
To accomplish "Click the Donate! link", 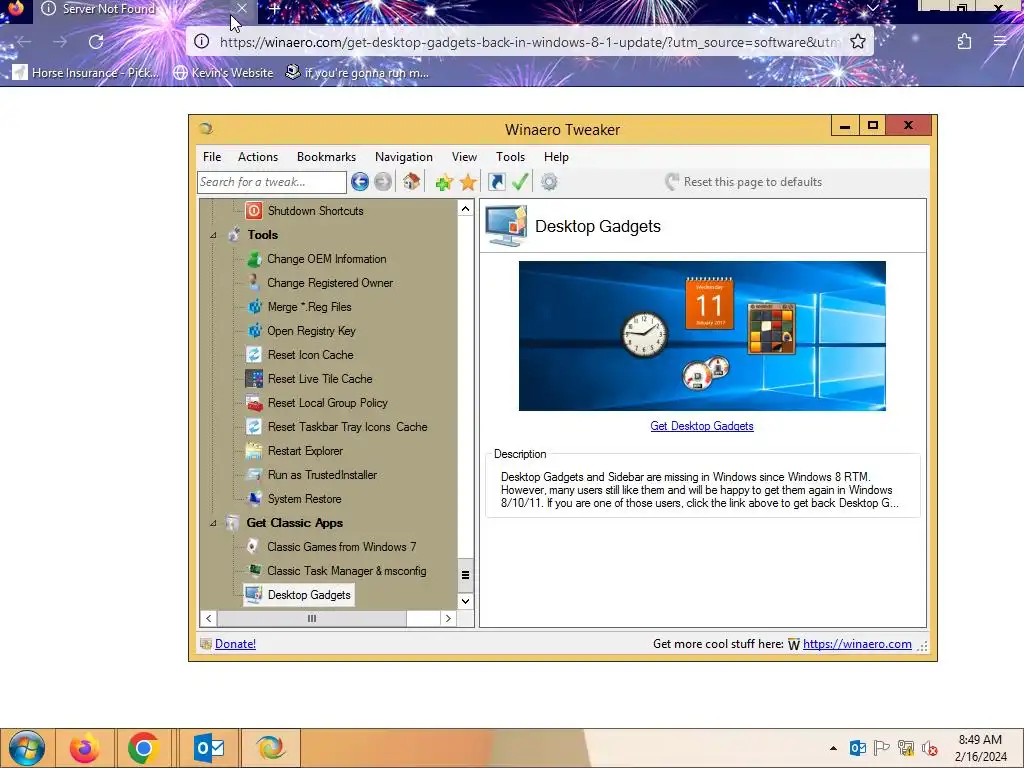I will pos(235,644).
